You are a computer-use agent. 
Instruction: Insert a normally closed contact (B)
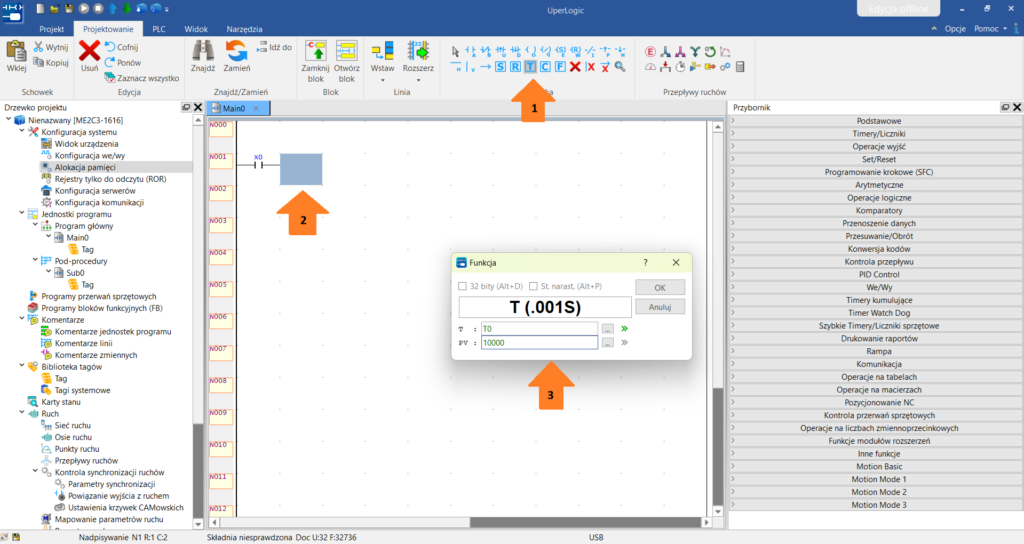coord(485,51)
